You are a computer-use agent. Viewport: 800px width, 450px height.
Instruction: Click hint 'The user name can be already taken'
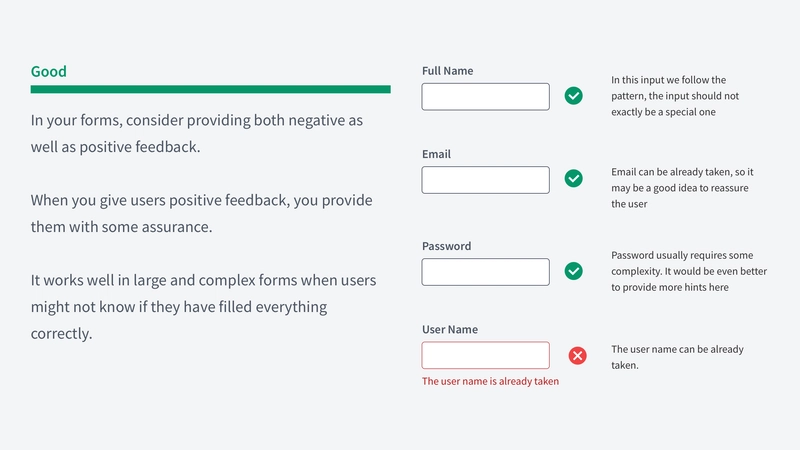point(677,357)
